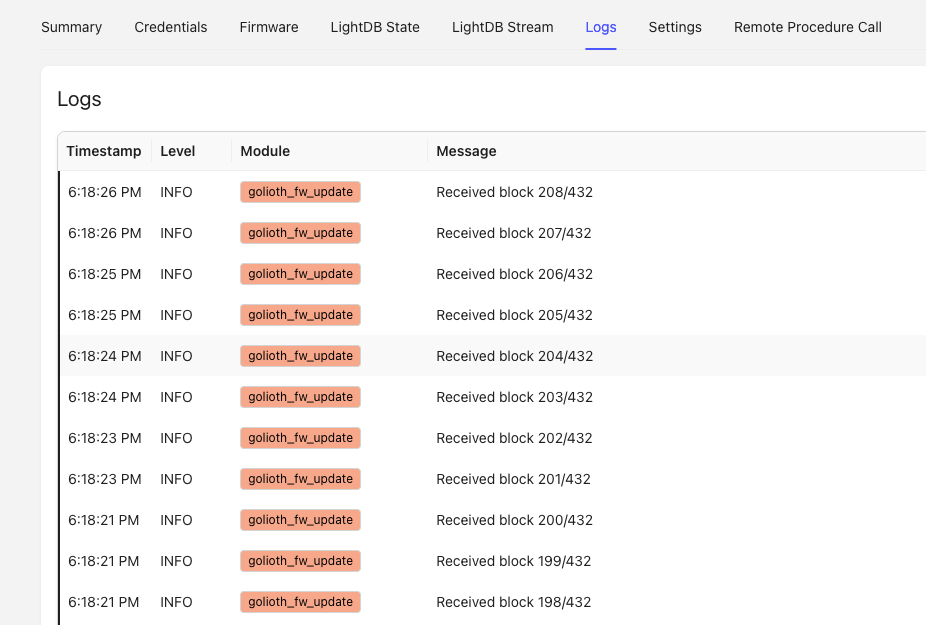Viewport: 926px width, 625px height.
Task: Click INFO level in block 200 row
Action: (176, 520)
